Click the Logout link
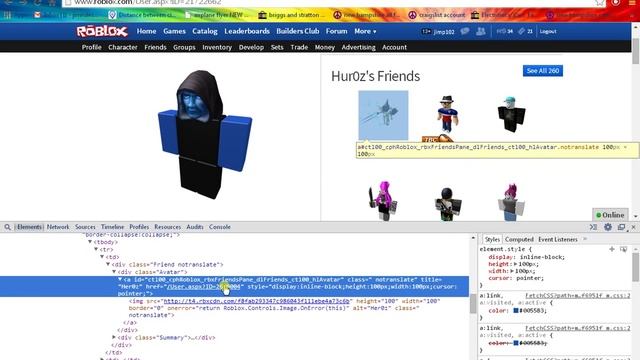Viewport: 640px width, 360px height. coord(548,31)
